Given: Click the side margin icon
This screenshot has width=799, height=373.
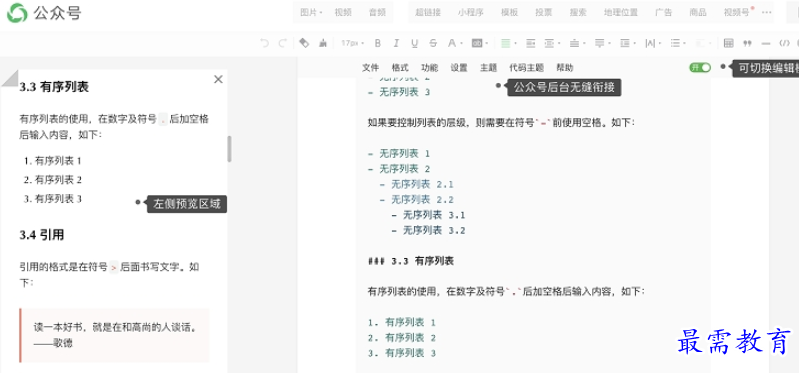Looking at the screenshot, I should point(549,43).
